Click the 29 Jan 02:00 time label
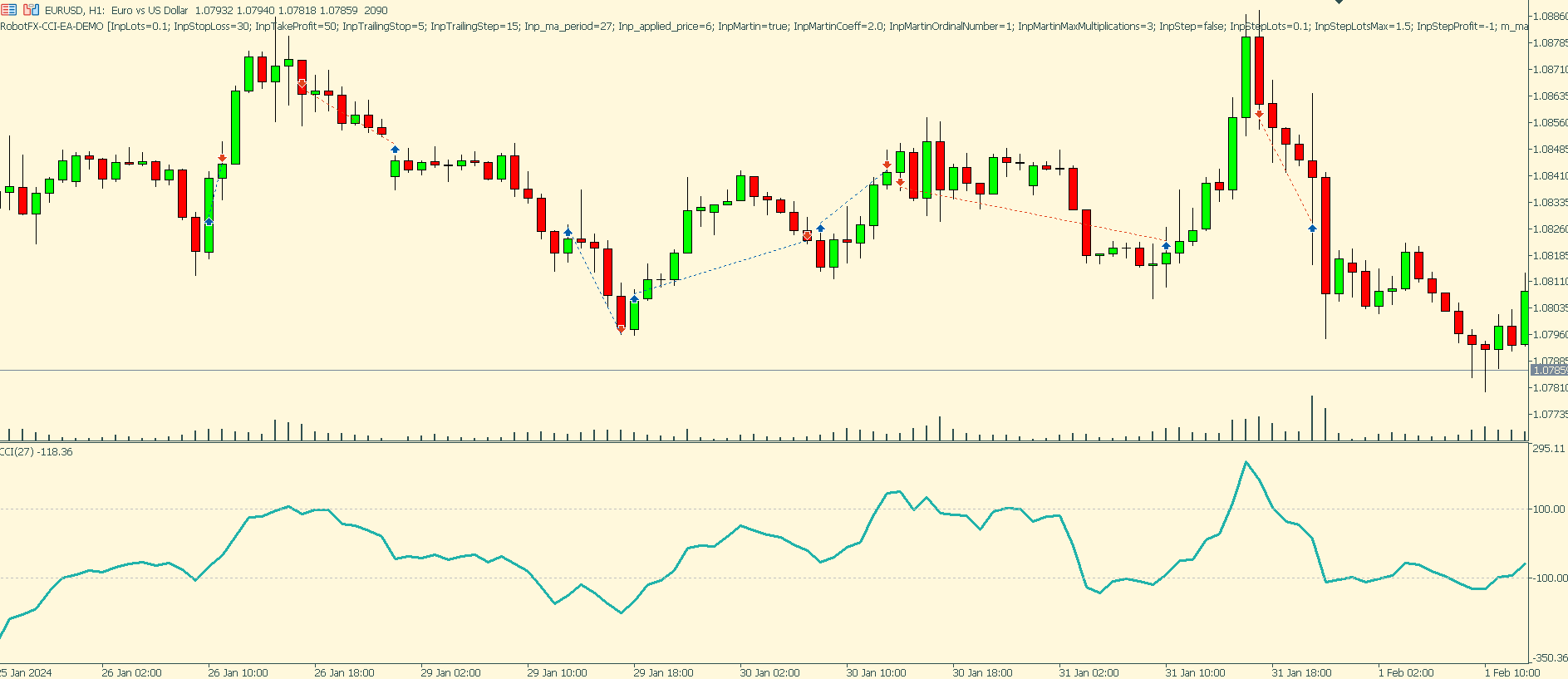The image size is (1568, 679). pyautogui.click(x=450, y=673)
